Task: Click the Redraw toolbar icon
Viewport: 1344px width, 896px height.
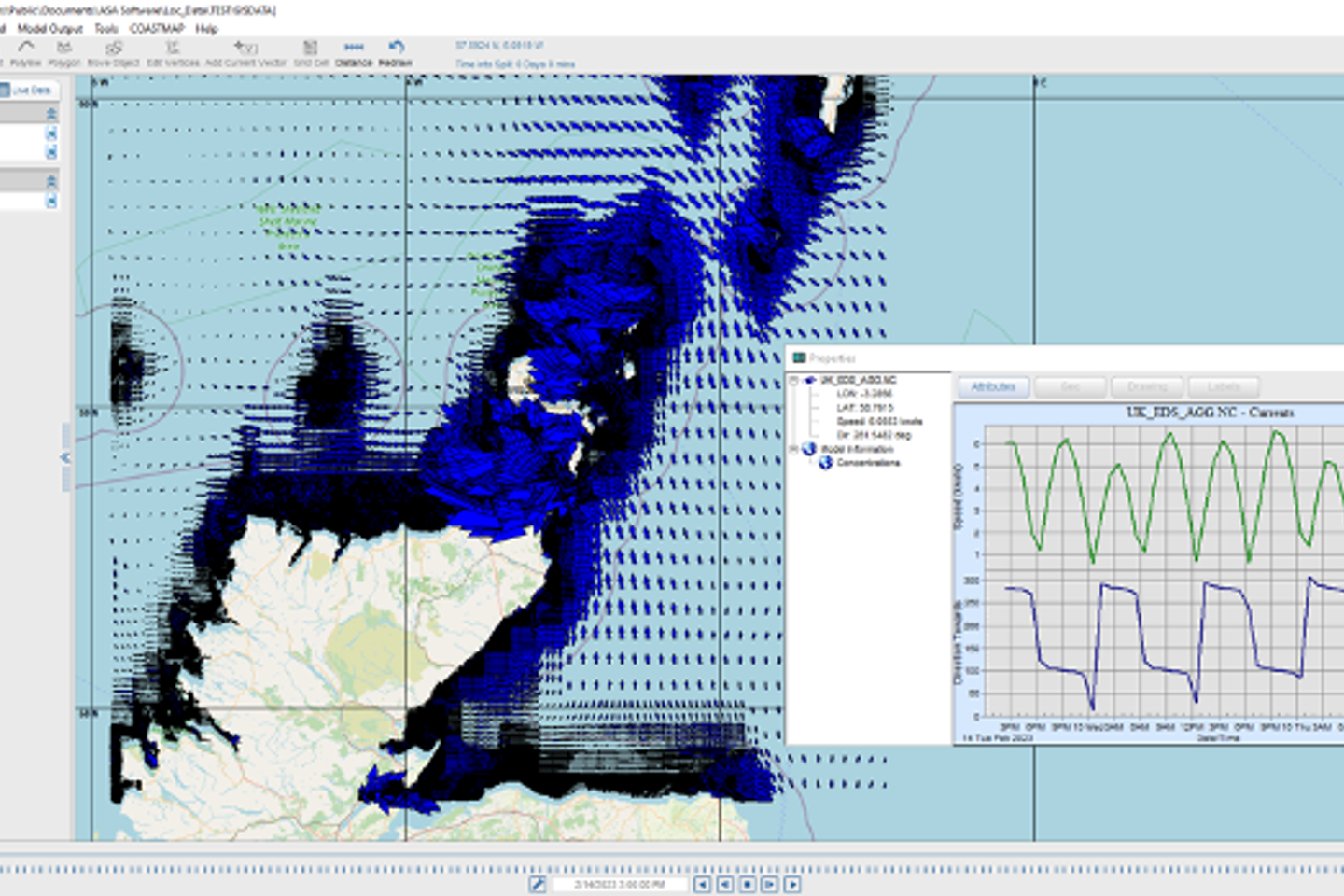Action: pos(396,52)
